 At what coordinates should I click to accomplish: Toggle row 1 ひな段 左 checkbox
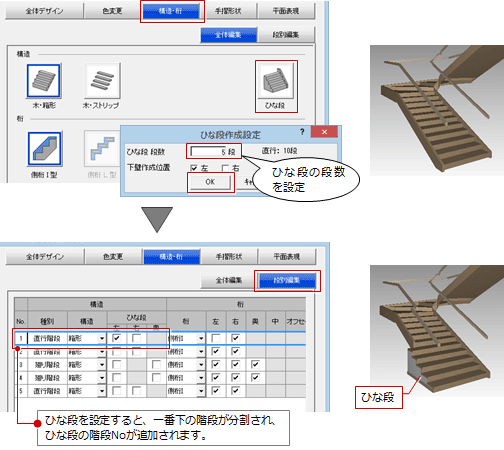click(x=116, y=338)
